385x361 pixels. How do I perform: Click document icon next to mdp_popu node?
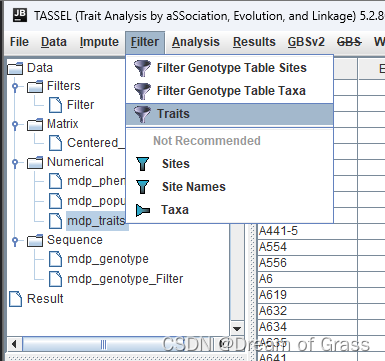pos(55,201)
